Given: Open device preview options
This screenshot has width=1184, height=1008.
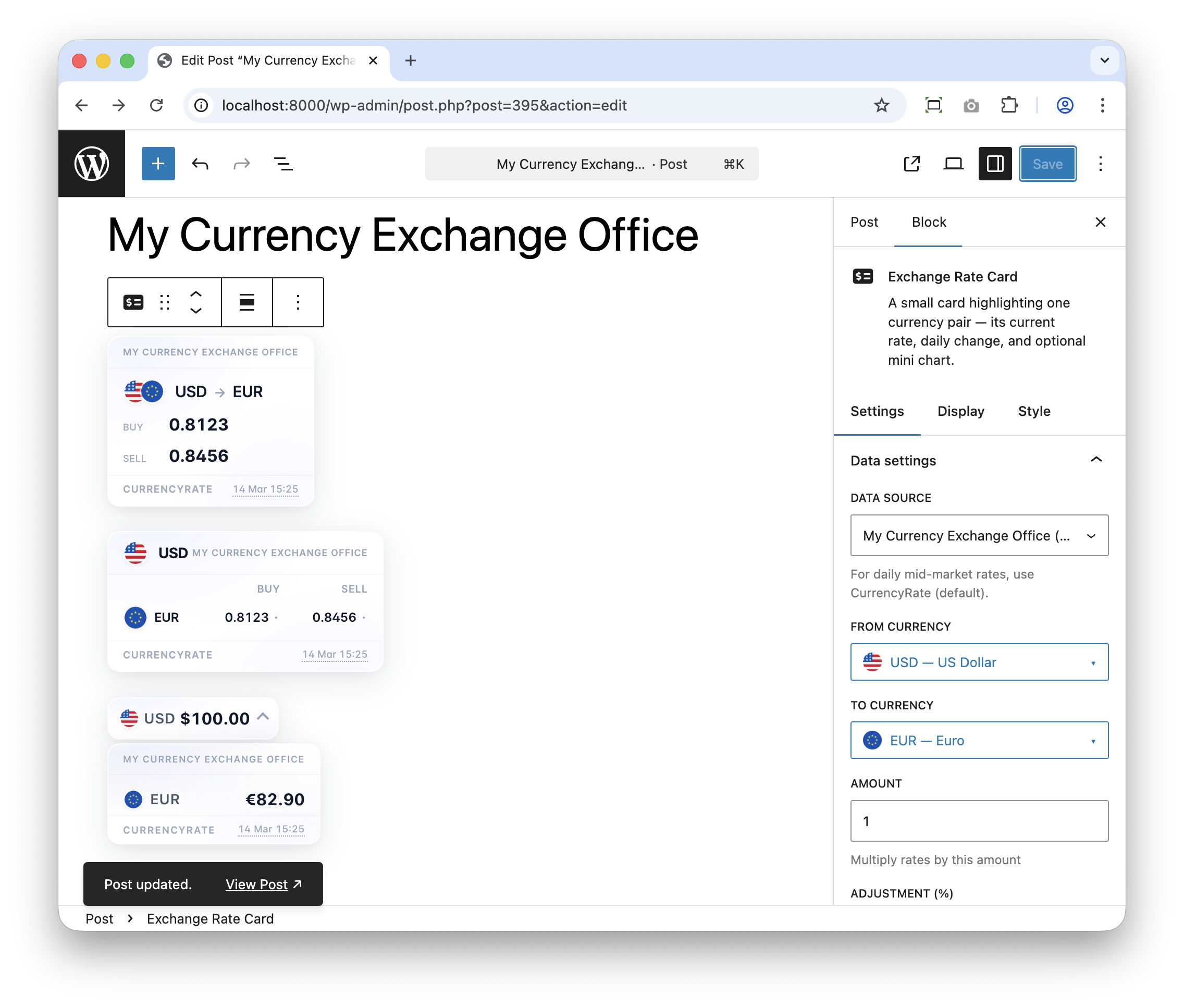Looking at the screenshot, I should [953, 164].
